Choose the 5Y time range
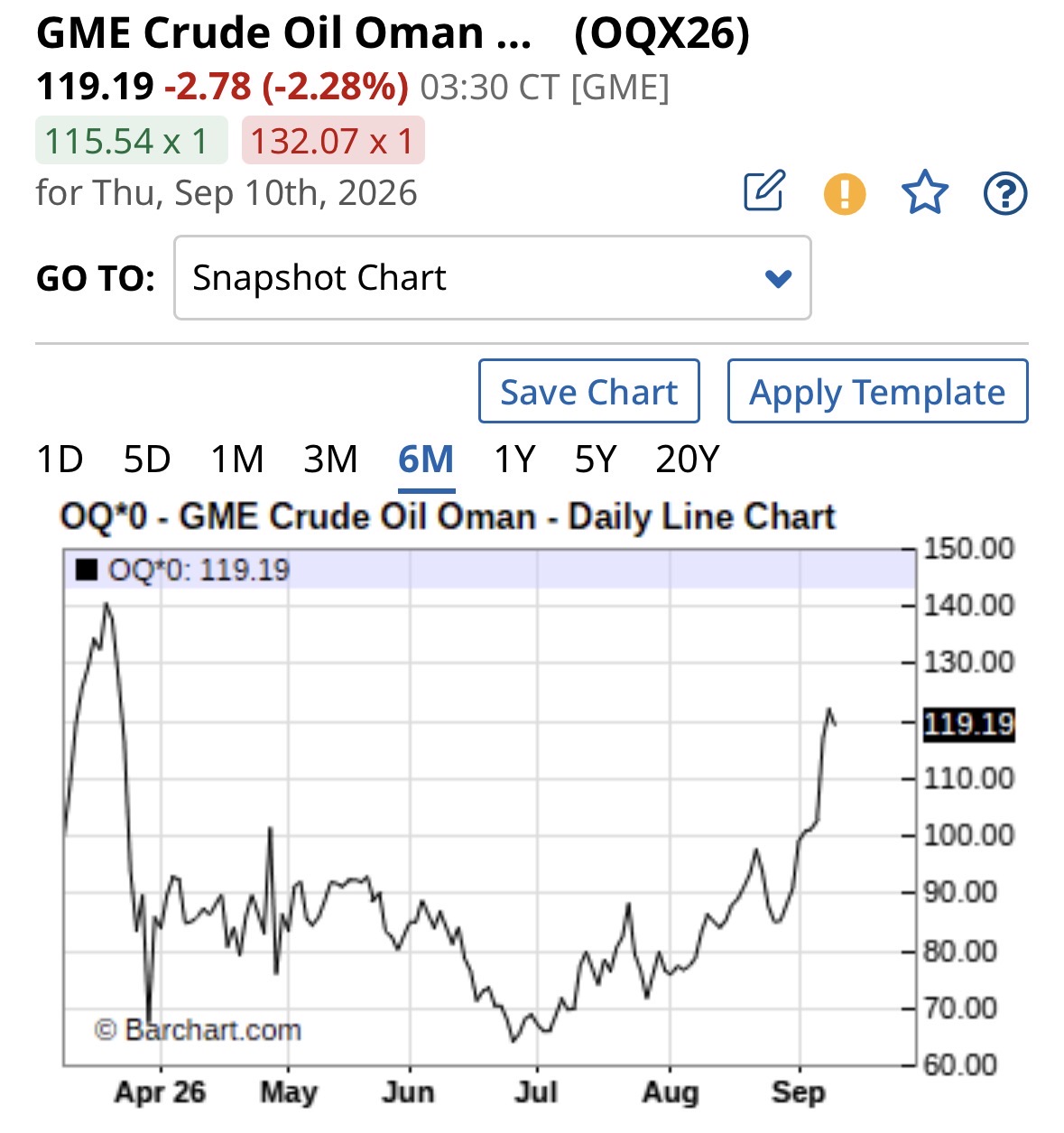Image resolution: width=1064 pixels, height=1133 pixels. (x=596, y=460)
